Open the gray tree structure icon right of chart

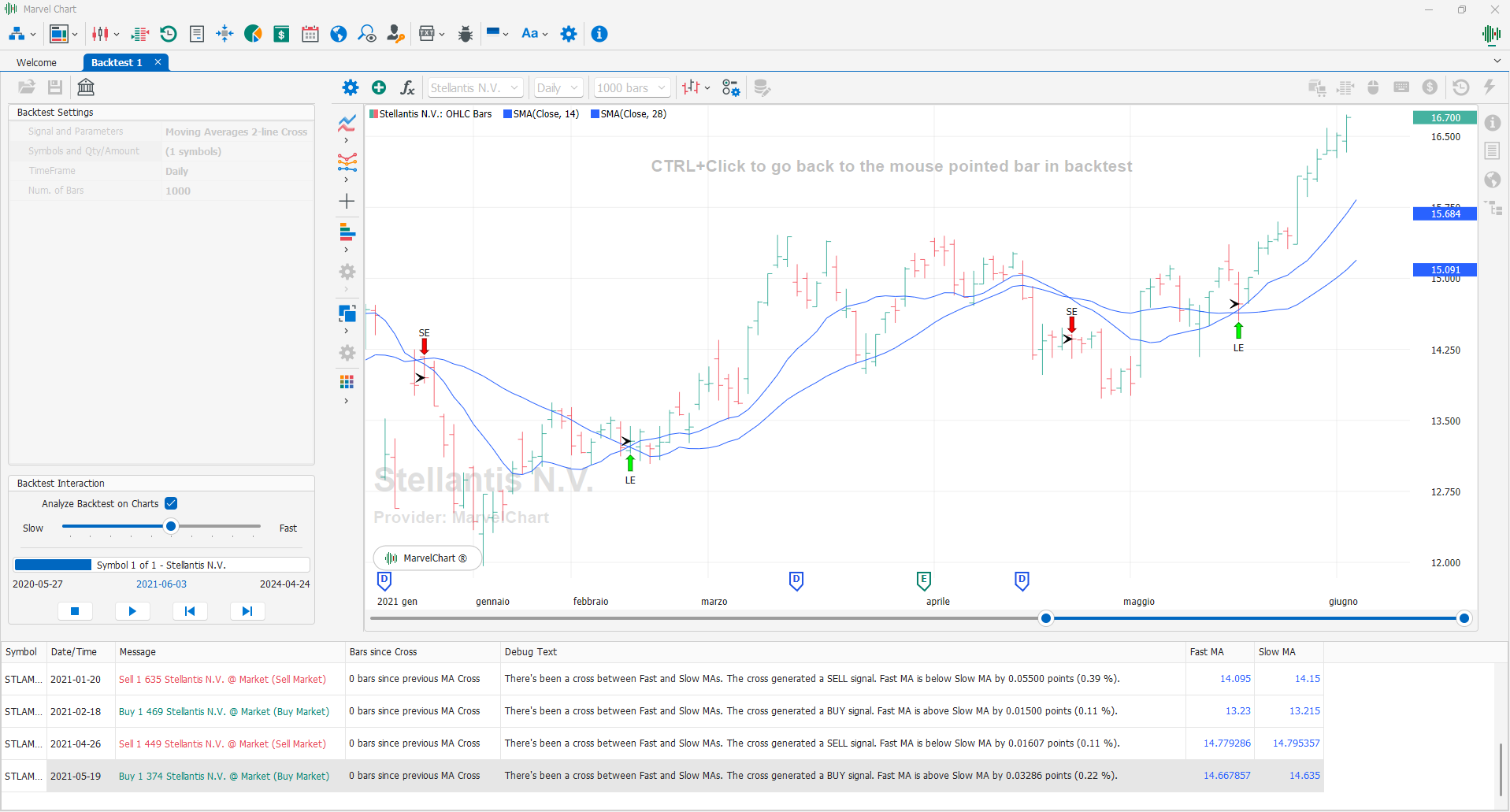tap(1493, 208)
